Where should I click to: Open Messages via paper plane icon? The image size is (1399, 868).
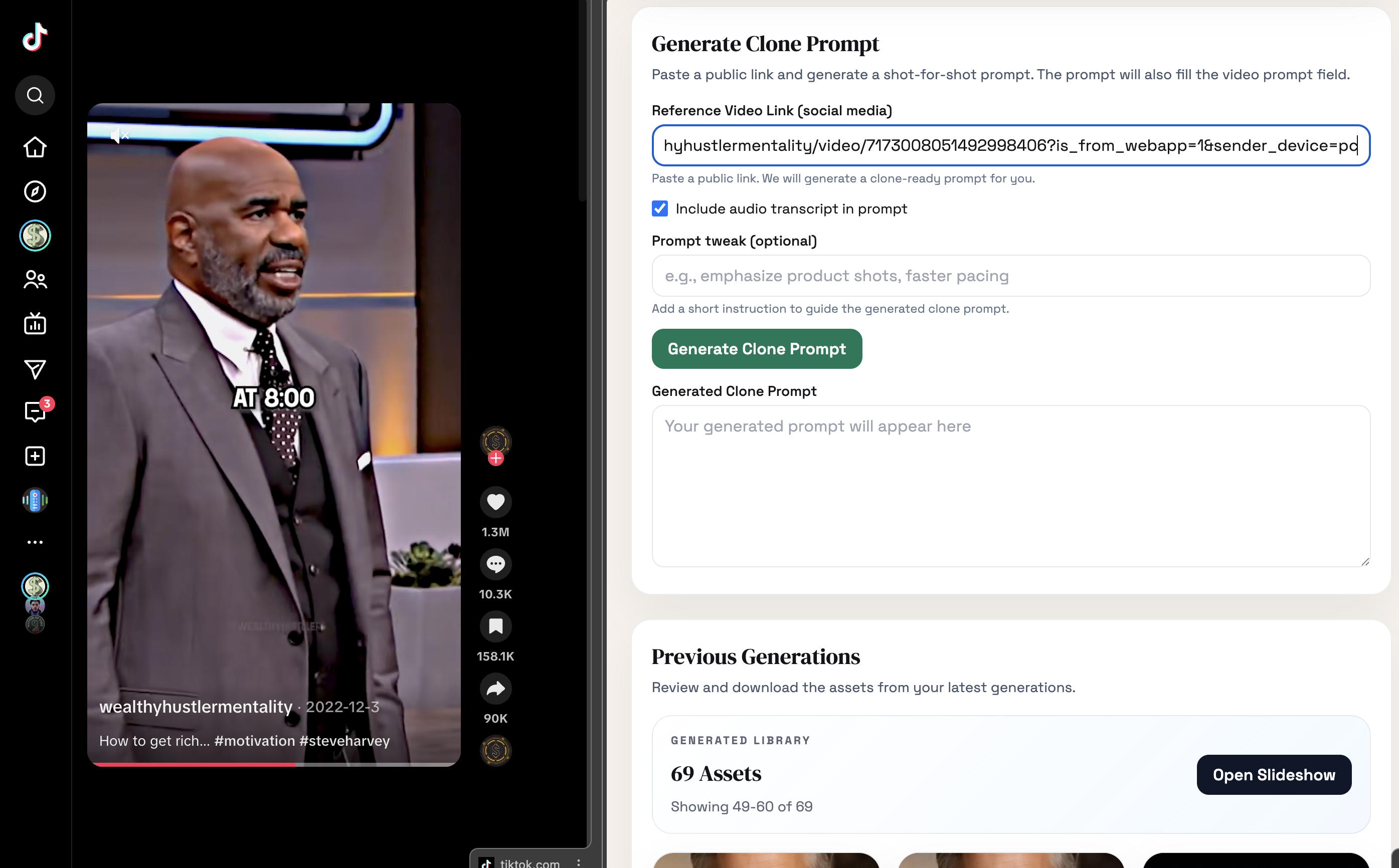point(35,369)
